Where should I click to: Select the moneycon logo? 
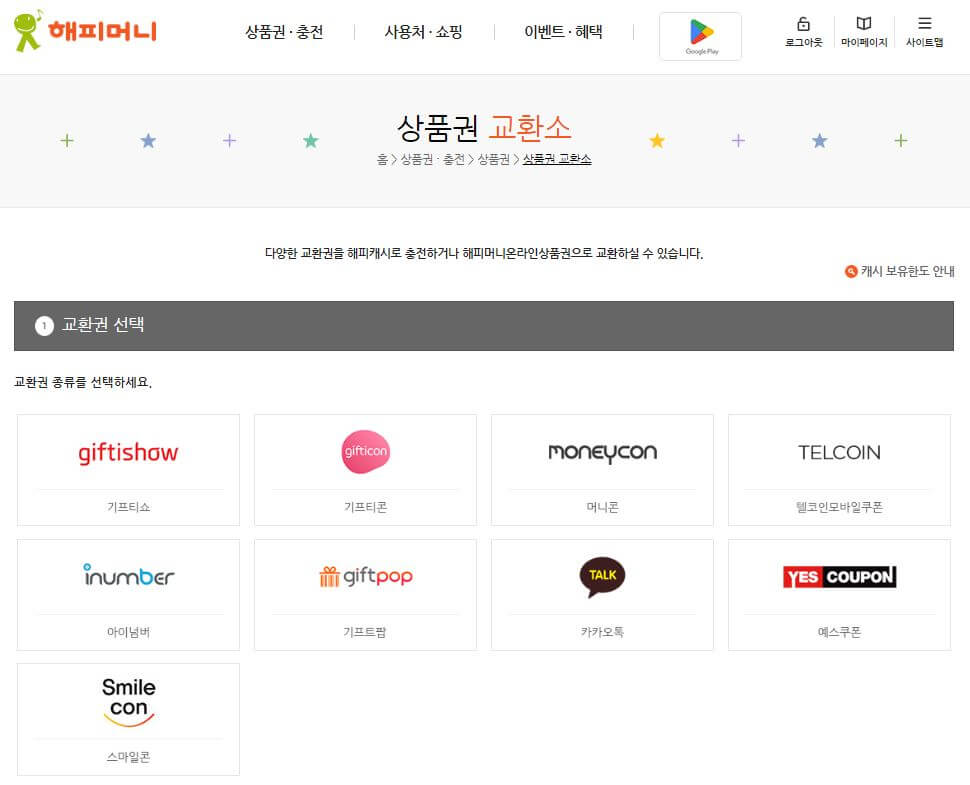coord(603,453)
